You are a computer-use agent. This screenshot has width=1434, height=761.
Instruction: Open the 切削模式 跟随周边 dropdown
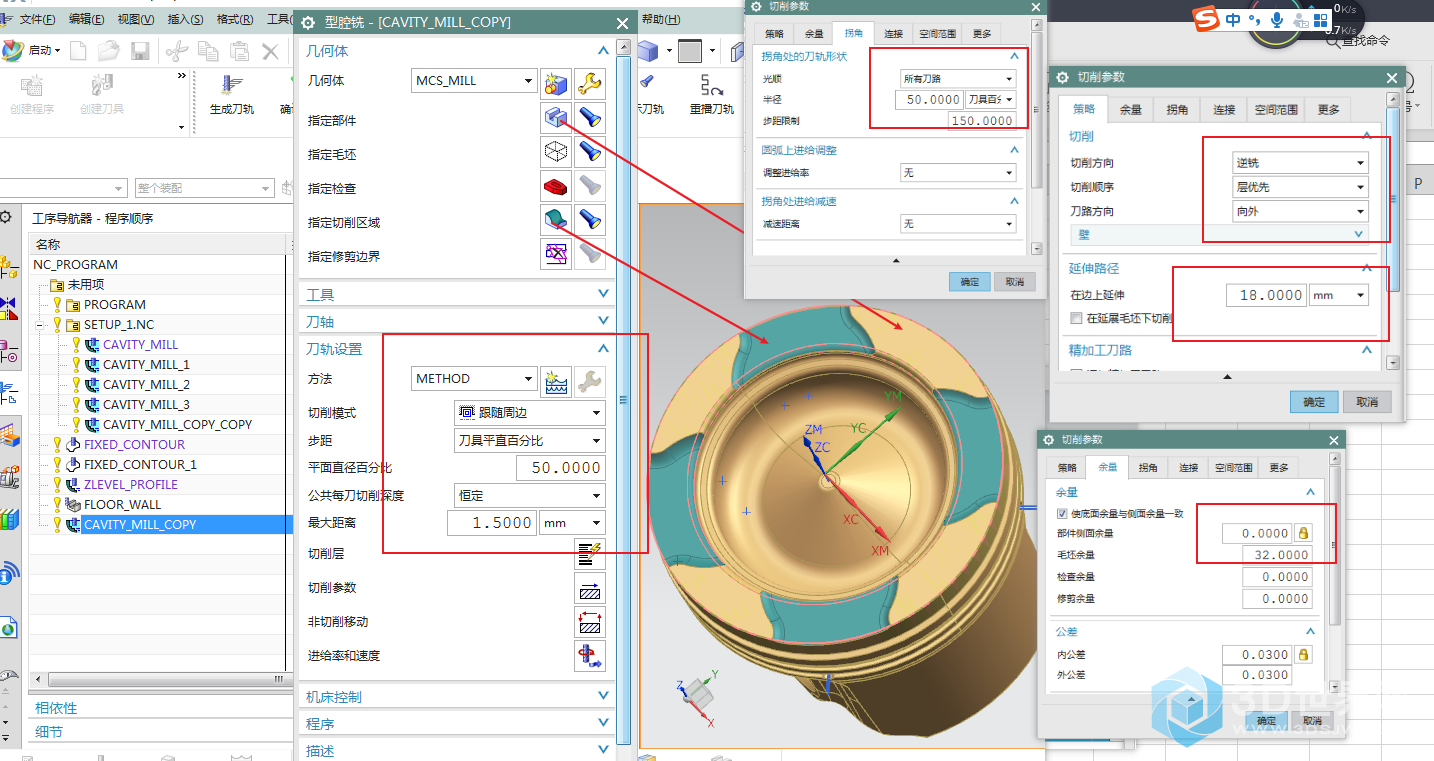click(529, 413)
